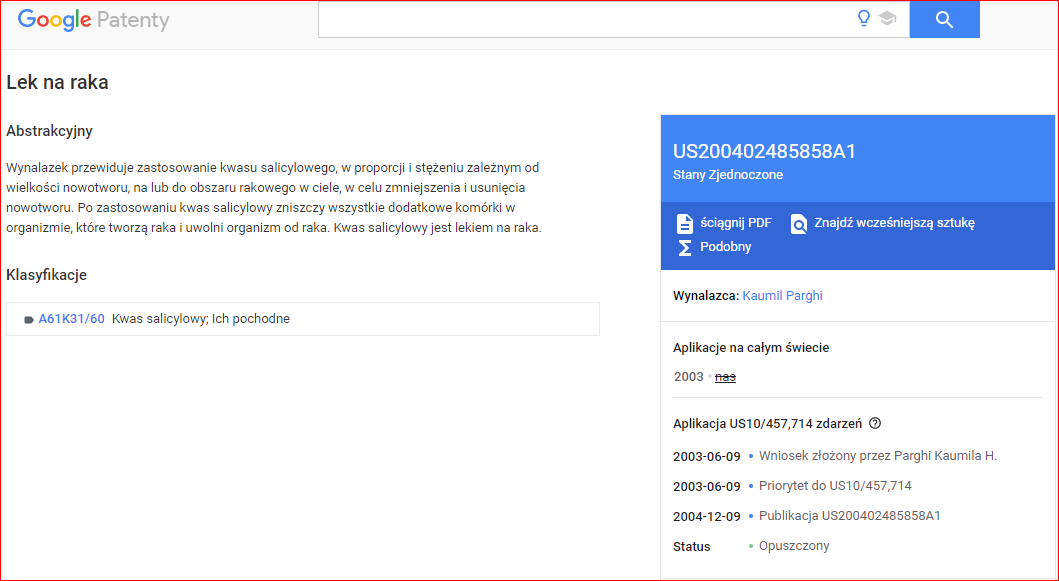Image resolution: width=1059 pixels, height=581 pixels.
Task: Click the tag icon before A61K31/60
Action: (x=28, y=320)
